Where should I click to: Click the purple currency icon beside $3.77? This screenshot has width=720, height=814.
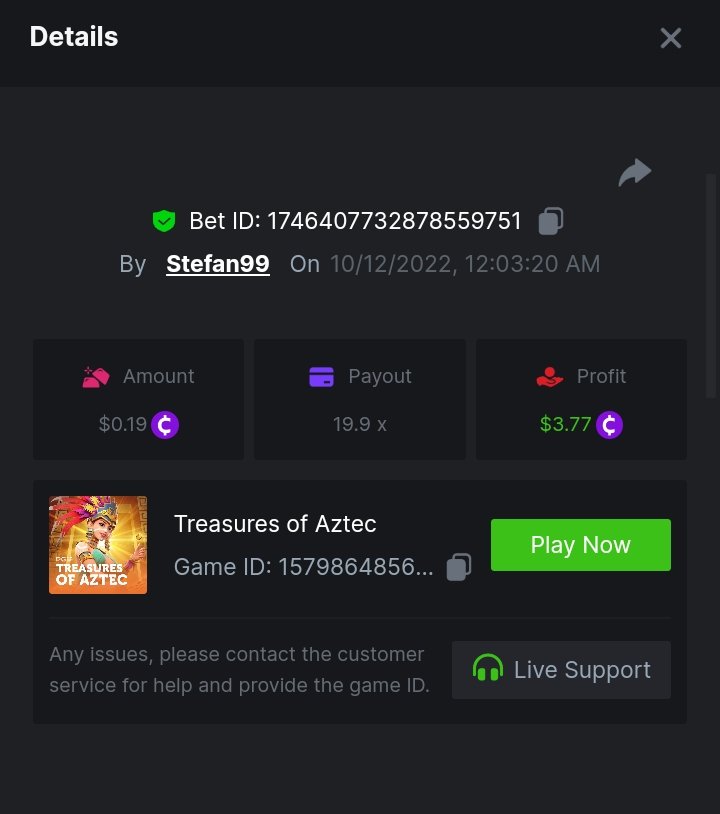609,425
